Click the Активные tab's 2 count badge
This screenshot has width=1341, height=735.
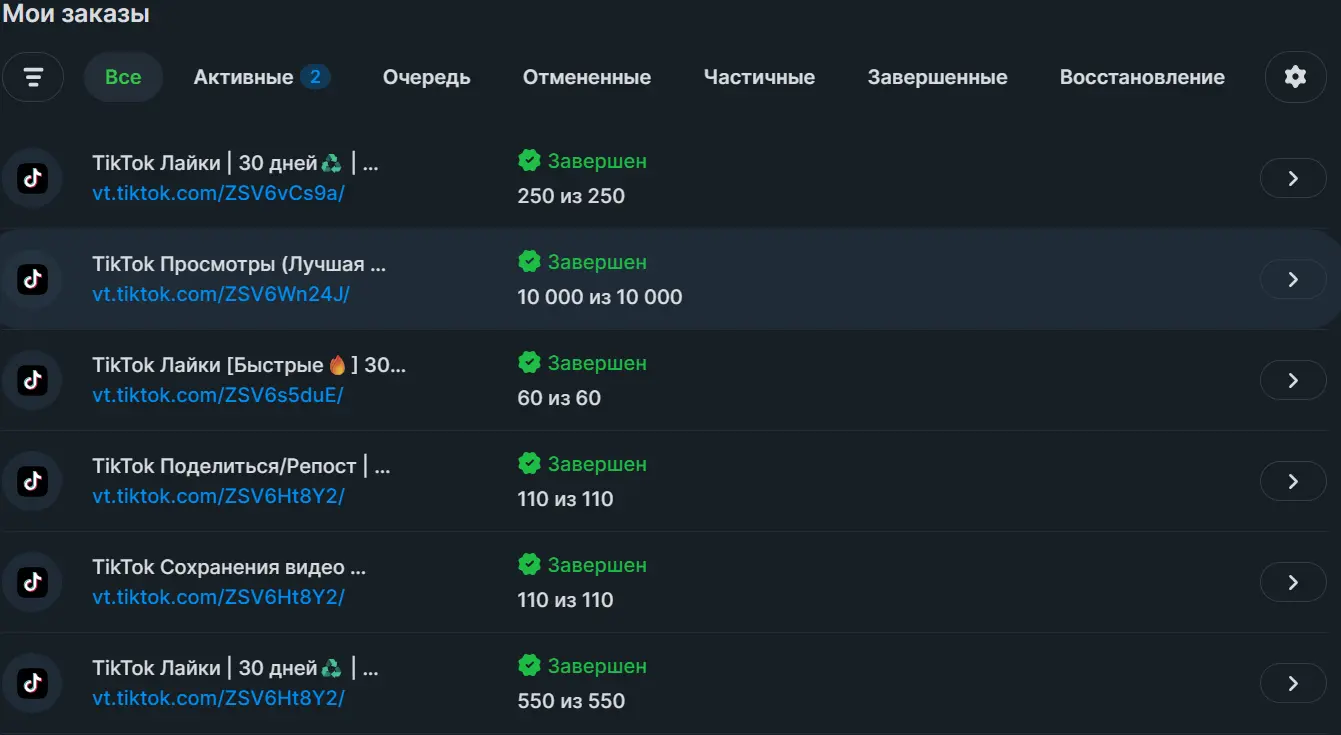tap(315, 77)
